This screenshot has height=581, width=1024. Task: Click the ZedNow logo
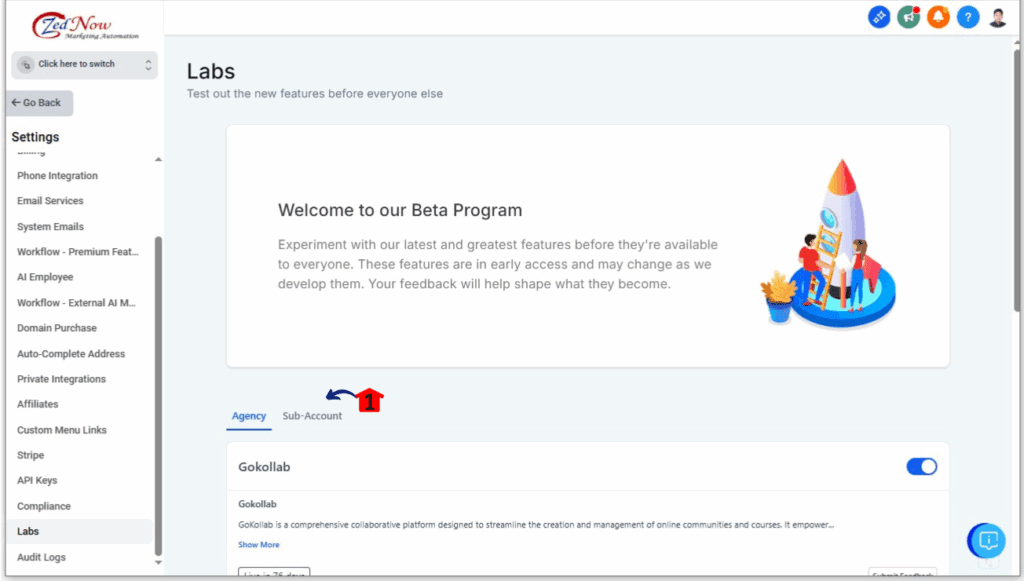tap(85, 25)
